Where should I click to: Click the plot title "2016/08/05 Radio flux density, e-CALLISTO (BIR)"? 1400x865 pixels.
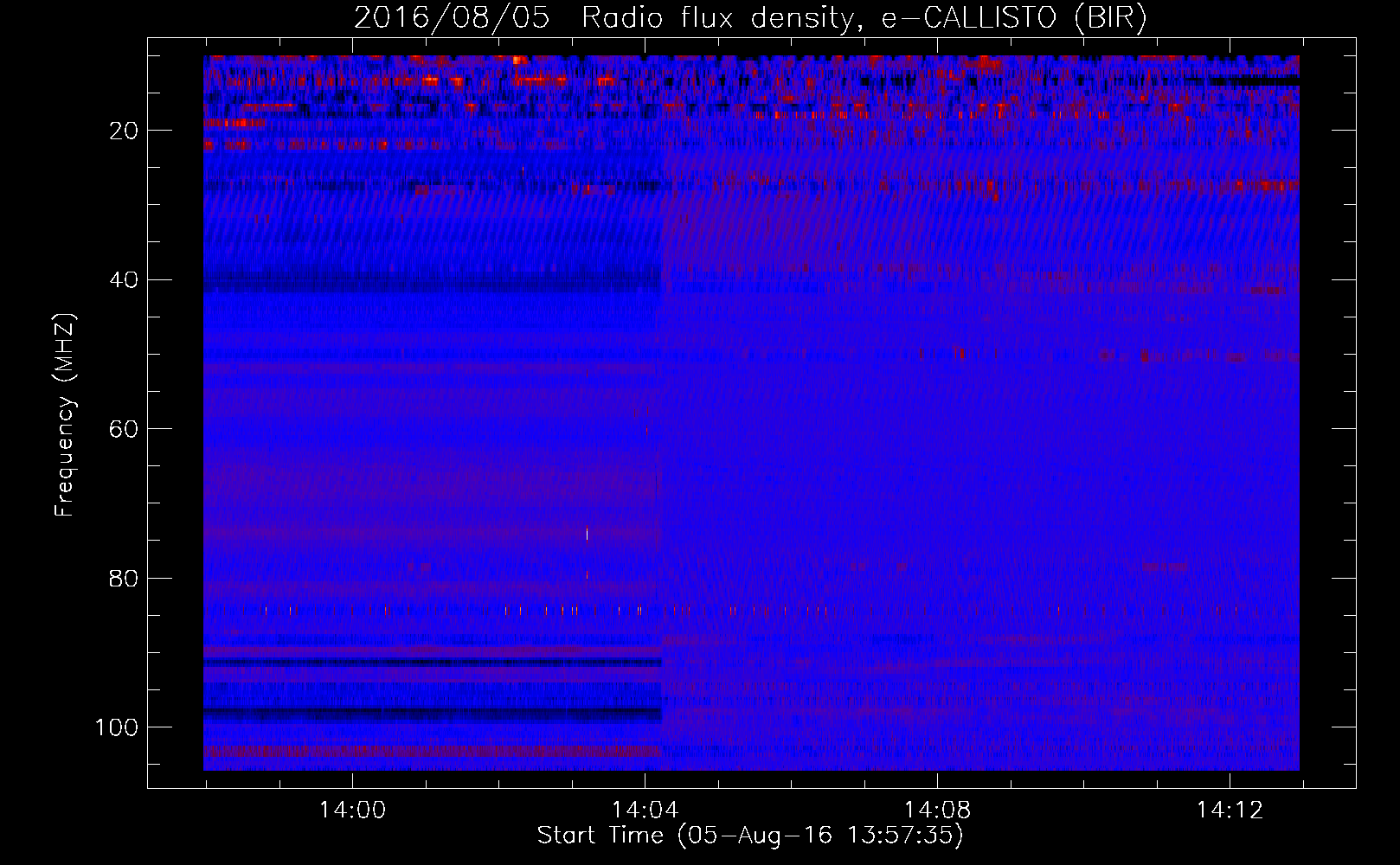coord(750,18)
